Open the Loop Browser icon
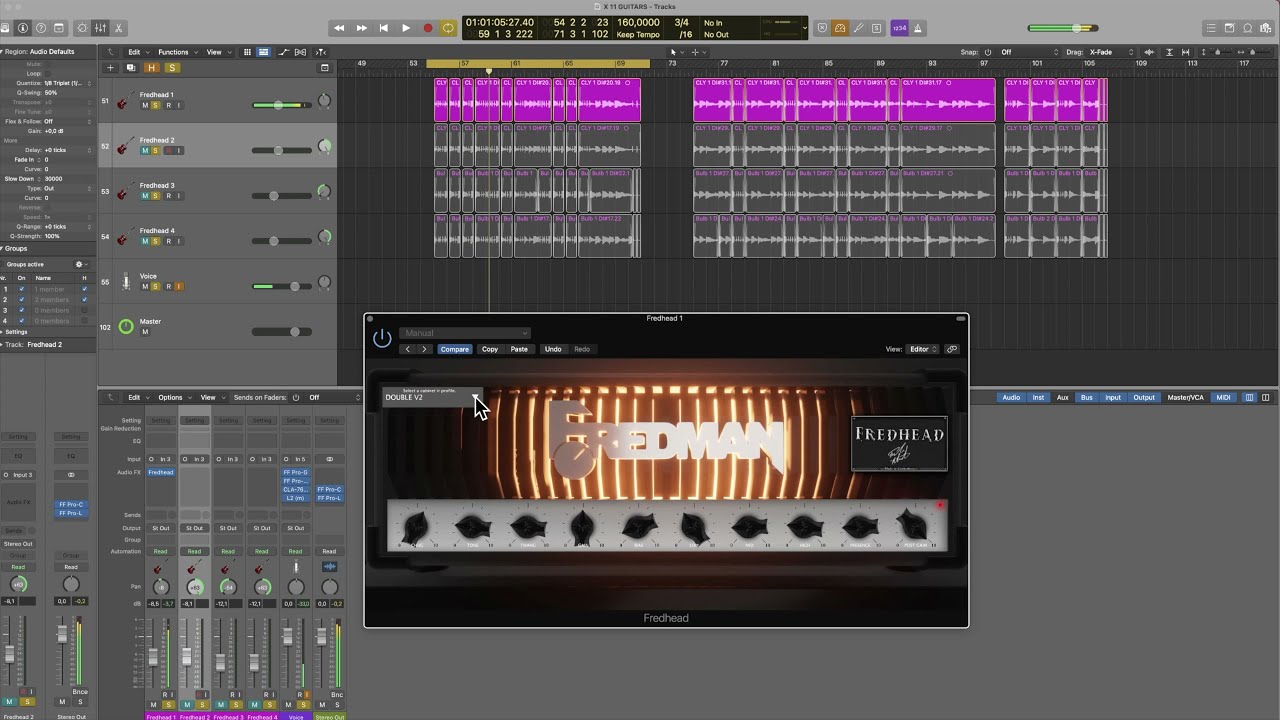1280x720 pixels. click(x=1248, y=28)
